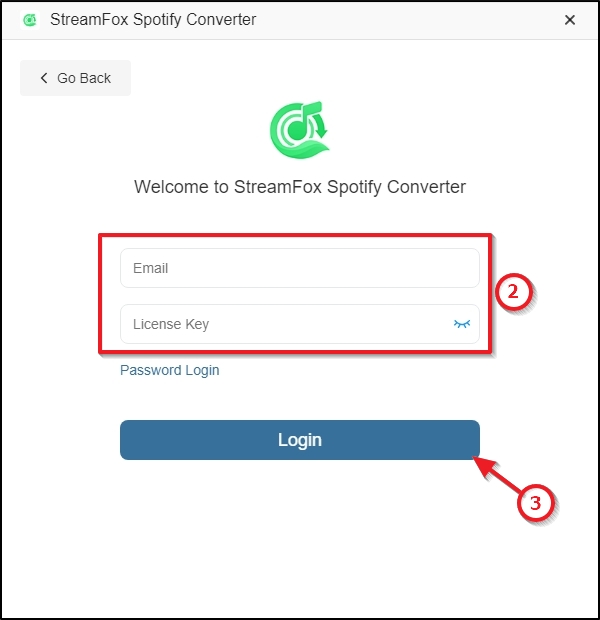
Task: Focus the License Key input field
Action: [300, 324]
